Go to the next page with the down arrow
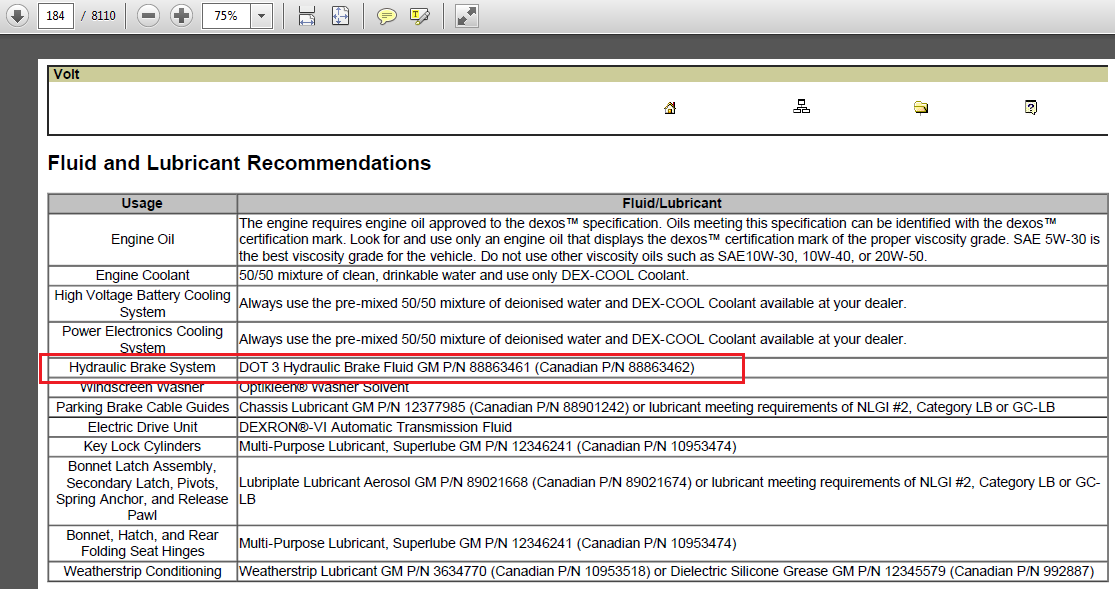 (x=18, y=16)
